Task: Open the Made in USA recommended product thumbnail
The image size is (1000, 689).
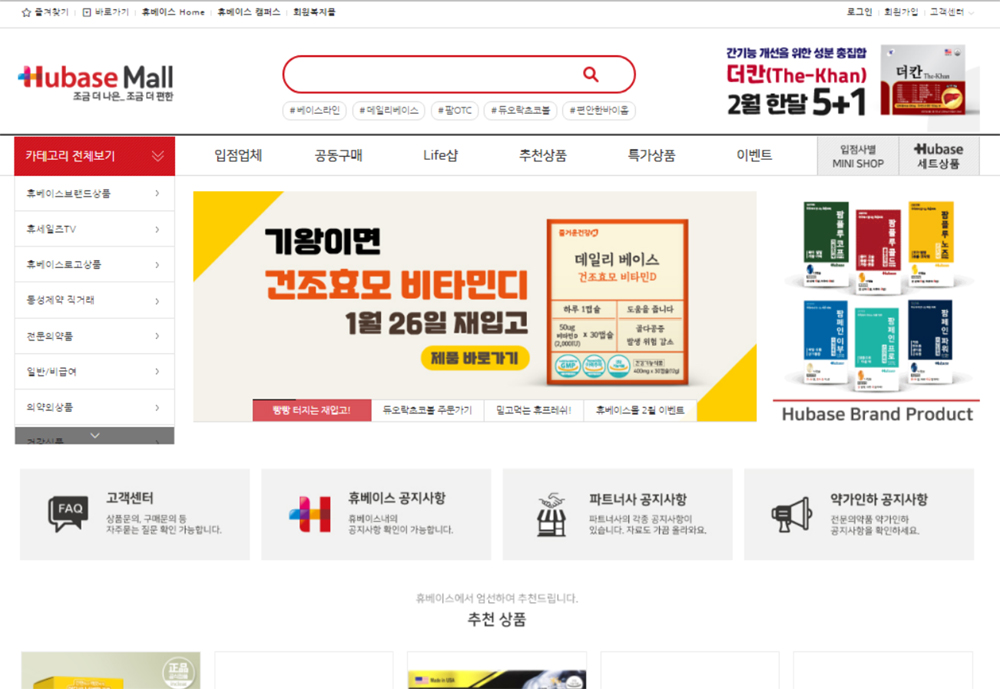Action: click(x=497, y=670)
